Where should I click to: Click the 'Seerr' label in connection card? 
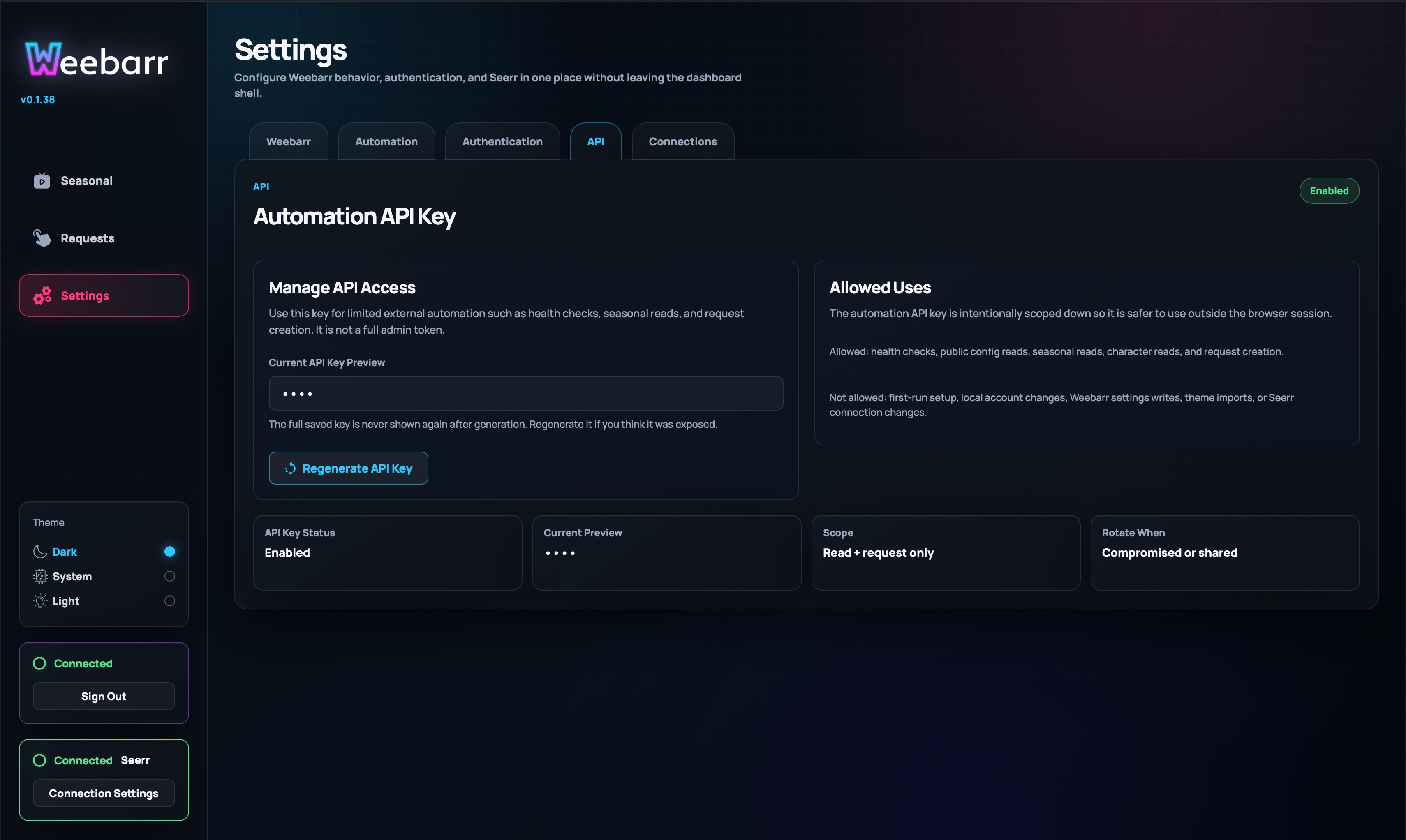coord(135,760)
